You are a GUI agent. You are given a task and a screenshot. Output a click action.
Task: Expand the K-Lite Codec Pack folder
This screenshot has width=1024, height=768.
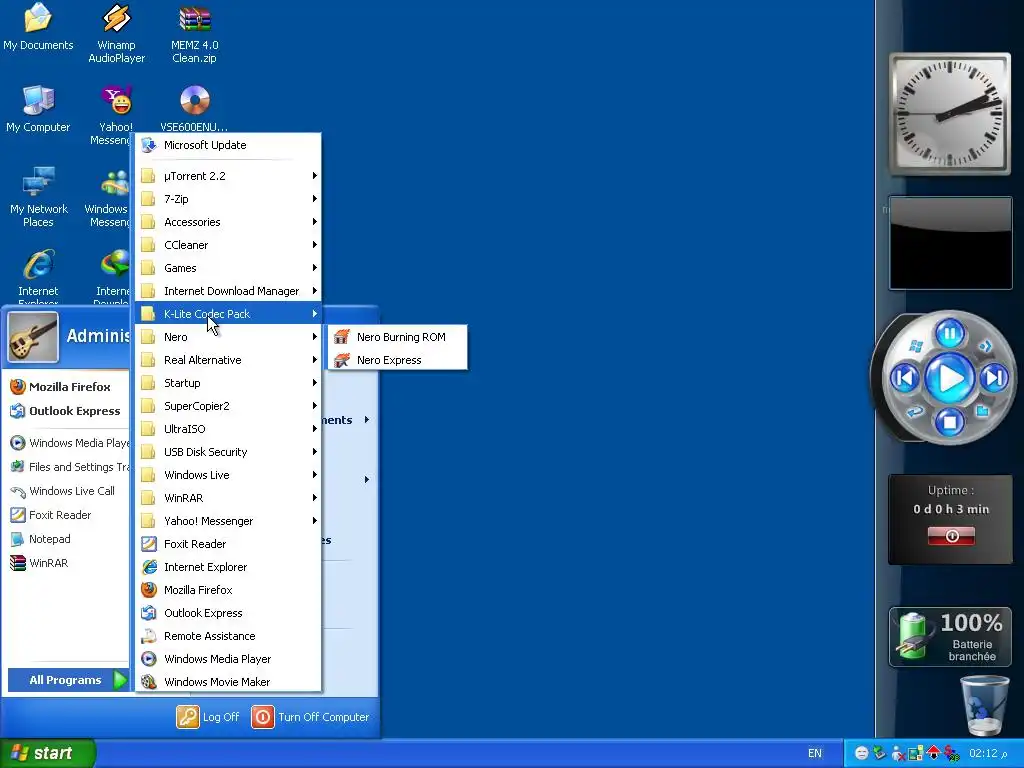229,314
